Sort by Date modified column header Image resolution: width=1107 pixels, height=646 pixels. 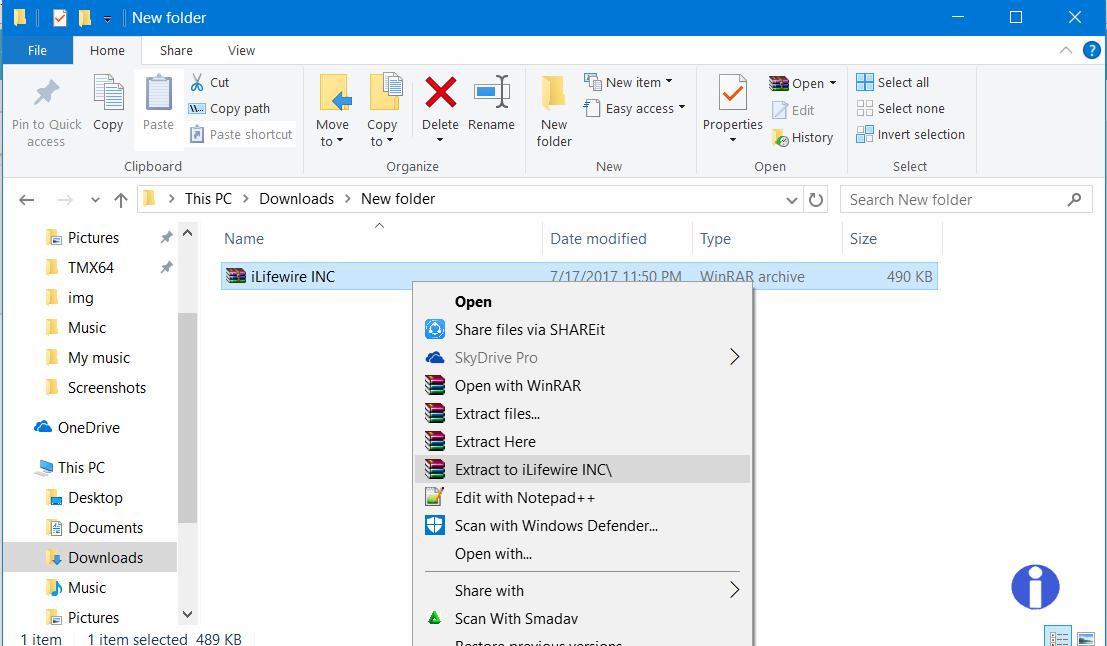pos(598,239)
